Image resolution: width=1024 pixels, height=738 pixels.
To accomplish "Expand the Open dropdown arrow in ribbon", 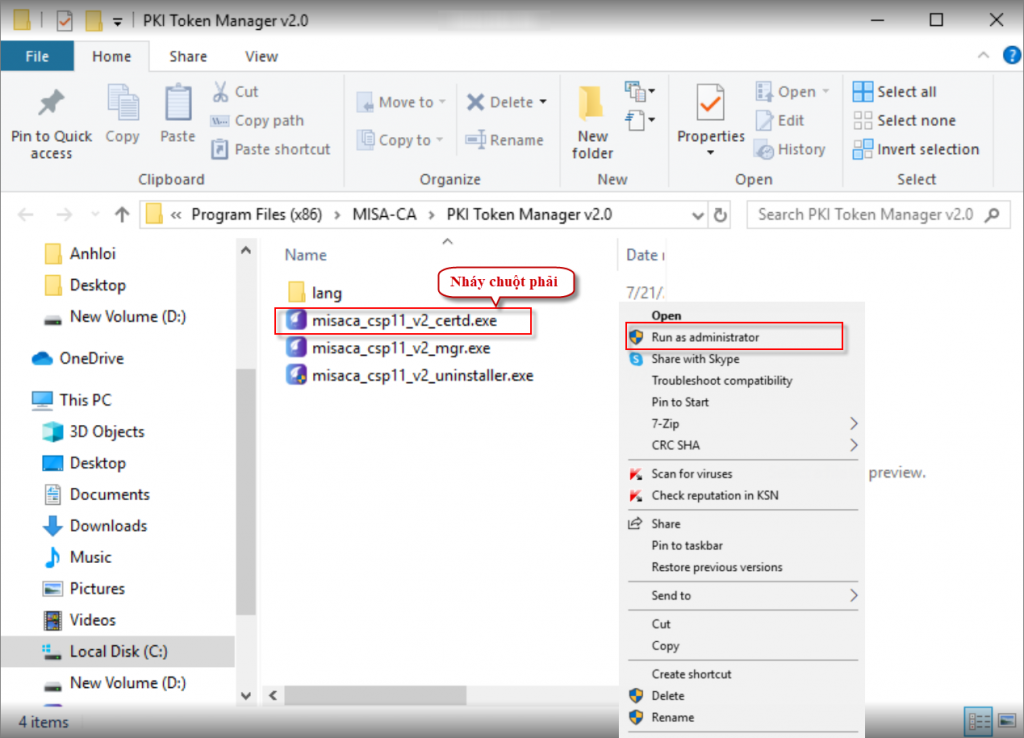I will click(x=825, y=91).
